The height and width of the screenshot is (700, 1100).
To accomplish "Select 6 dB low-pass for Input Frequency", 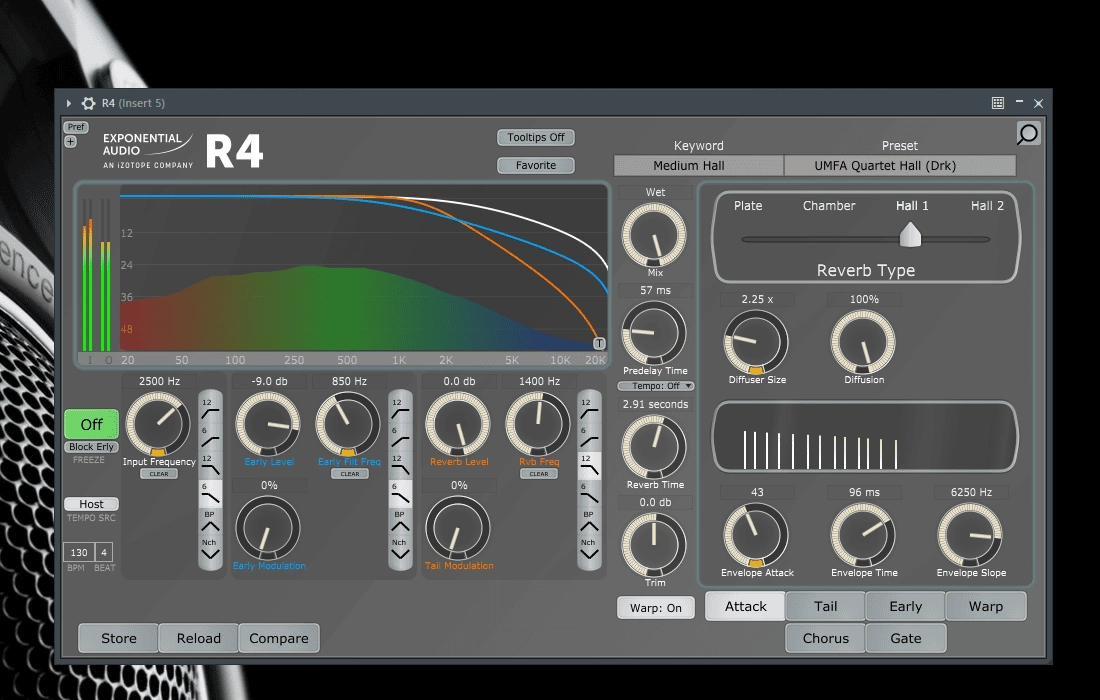I will pos(210,494).
